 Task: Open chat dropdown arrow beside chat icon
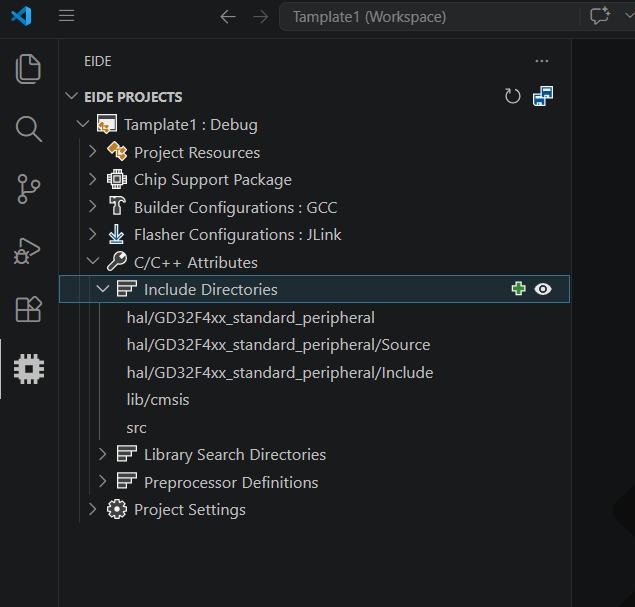(629, 16)
